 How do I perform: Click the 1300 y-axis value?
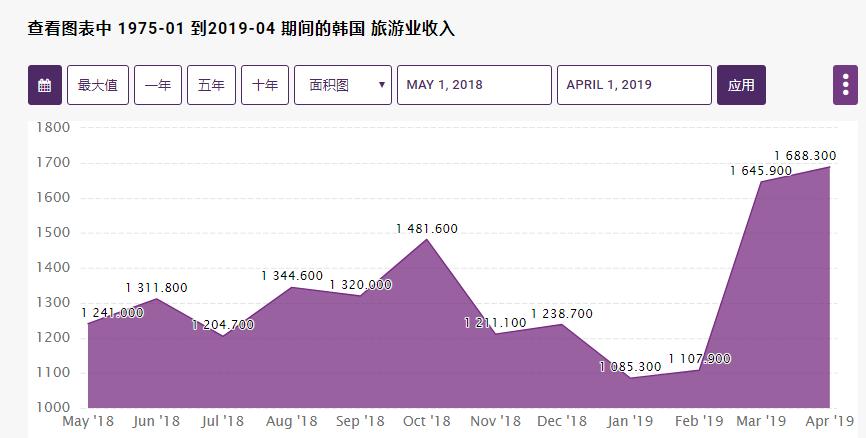coord(53,303)
